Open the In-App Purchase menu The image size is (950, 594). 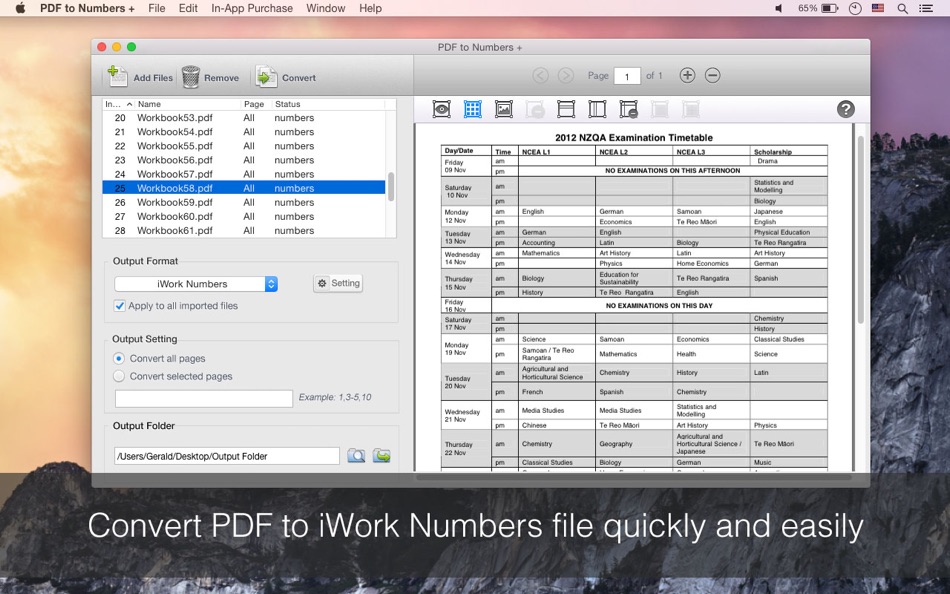(251, 8)
